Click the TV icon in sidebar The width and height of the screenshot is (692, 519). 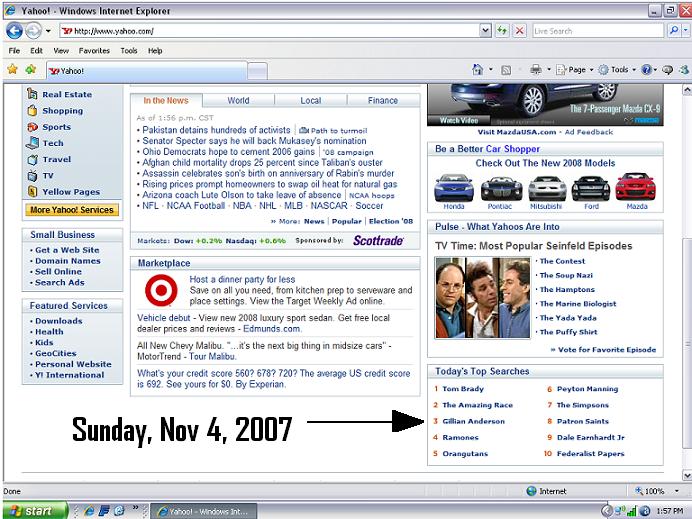[x=32, y=176]
